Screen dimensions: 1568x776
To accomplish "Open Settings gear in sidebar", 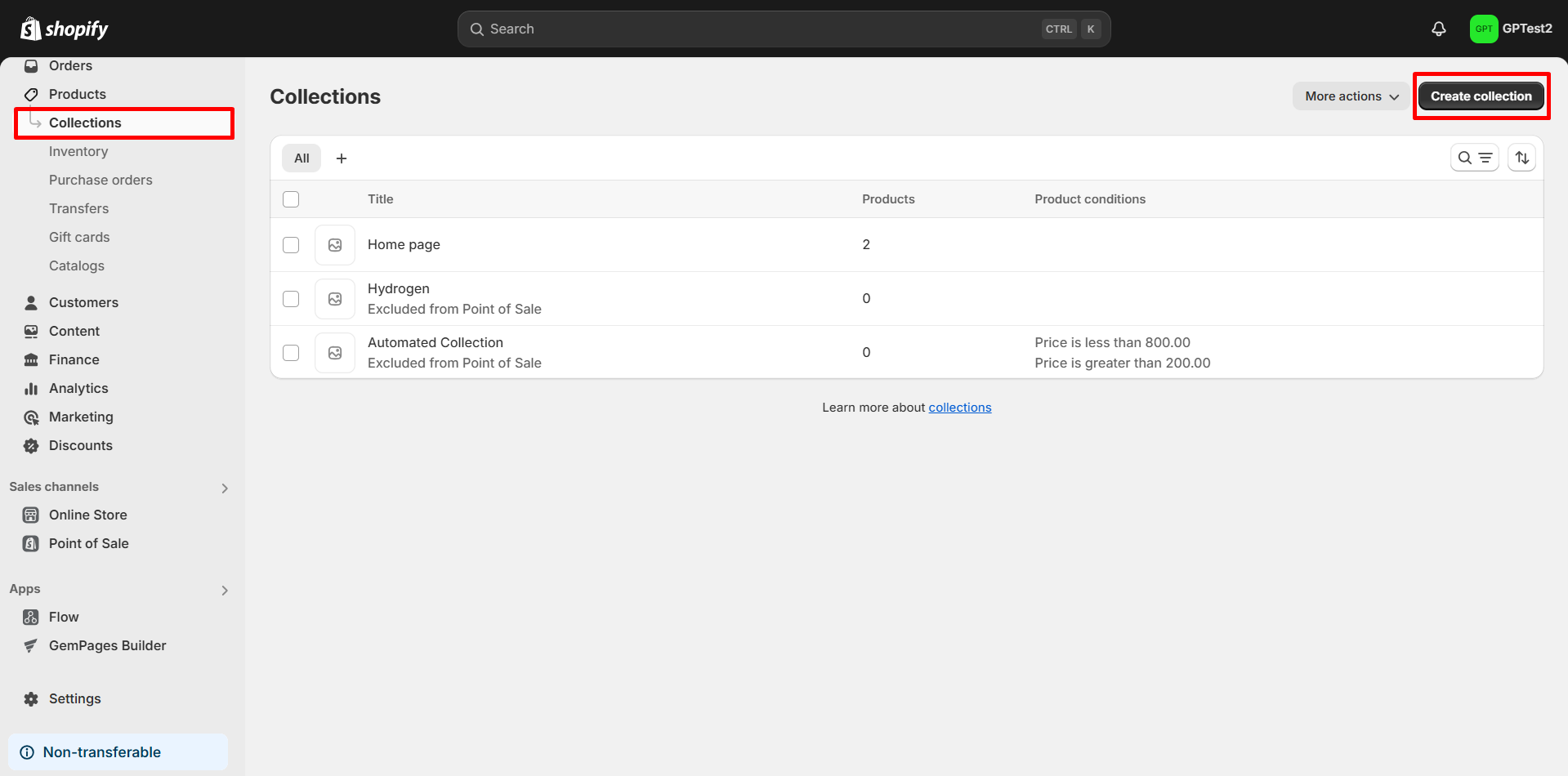I will [x=31, y=698].
